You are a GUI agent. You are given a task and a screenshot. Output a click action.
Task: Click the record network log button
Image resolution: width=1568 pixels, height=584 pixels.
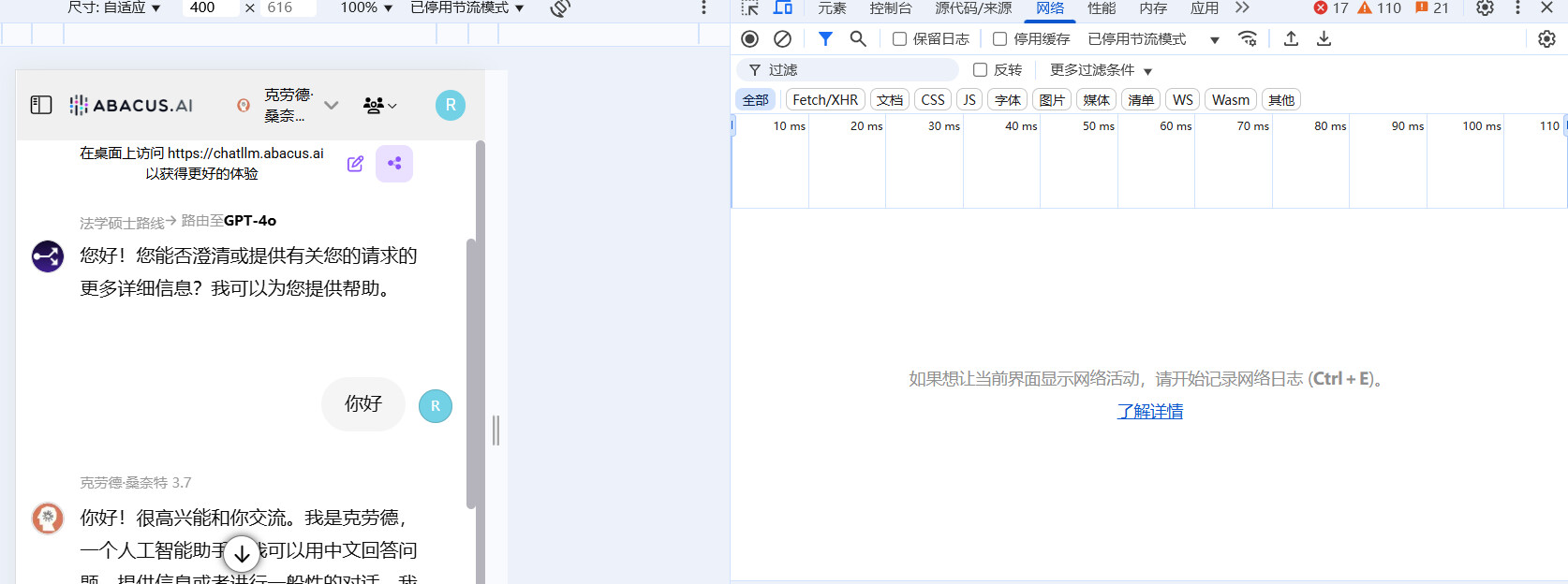749,38
